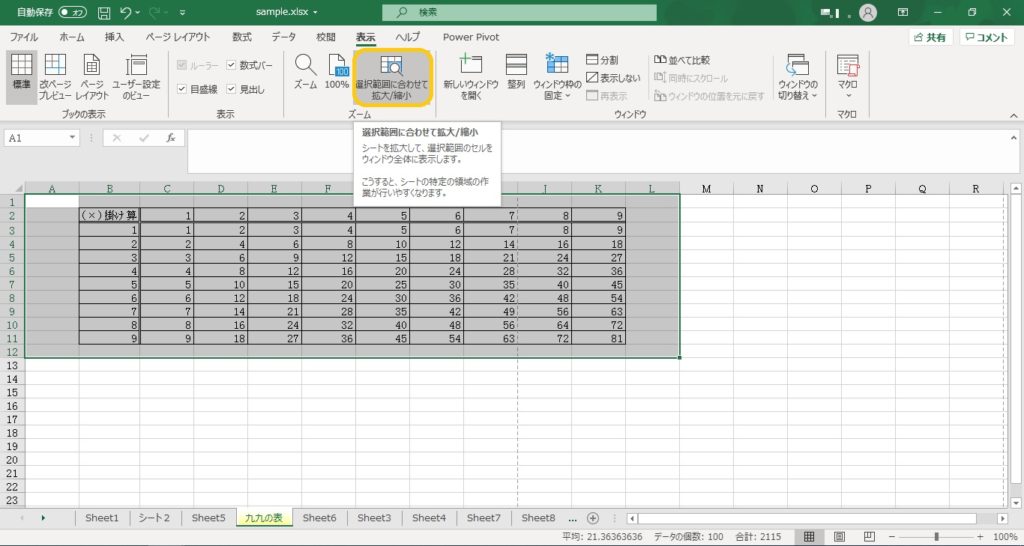
Task: Toggle the AutoSave (自動保存) switch
Action: coord(72,12)
